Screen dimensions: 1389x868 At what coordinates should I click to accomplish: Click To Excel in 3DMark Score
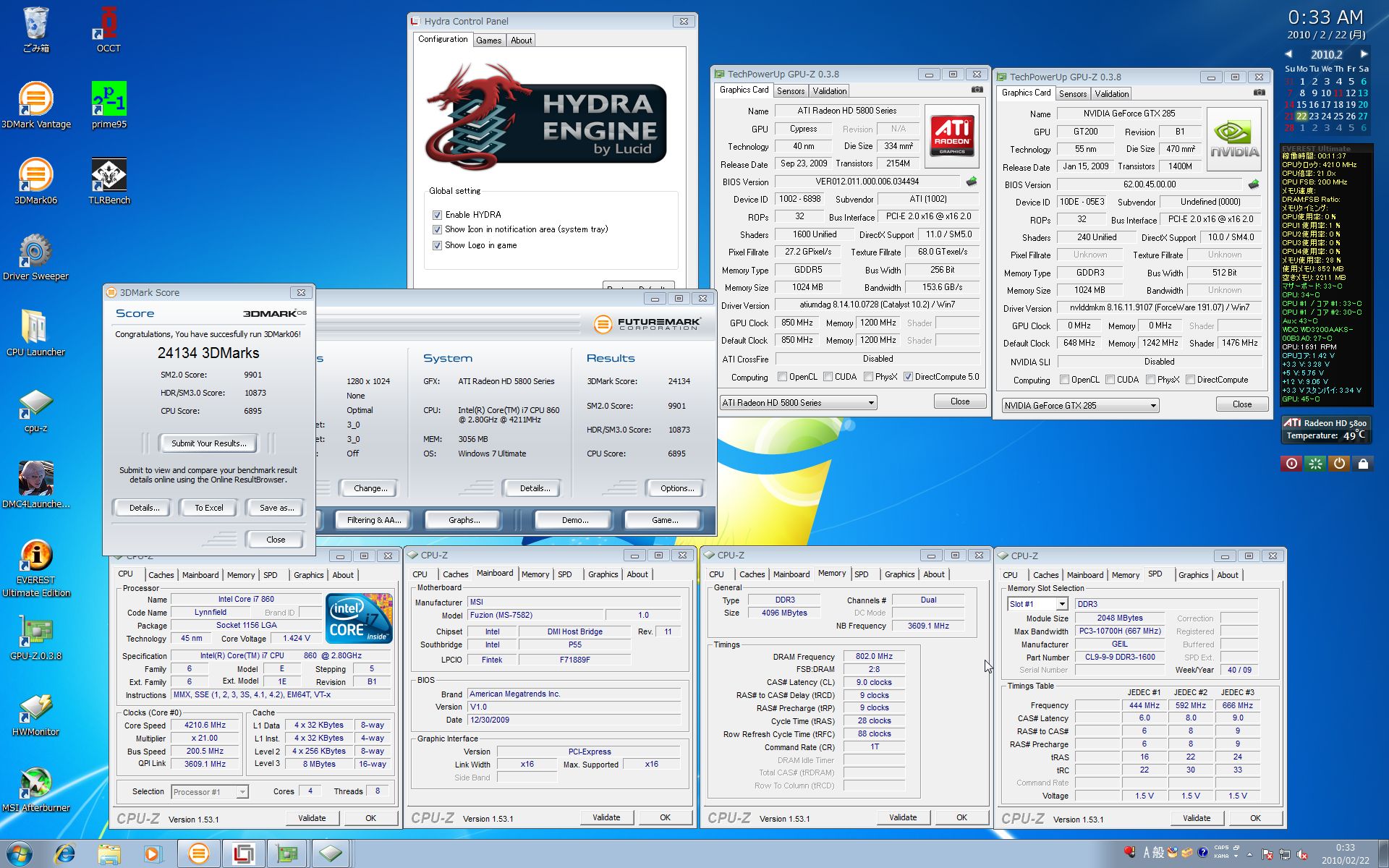click(208, 508)
